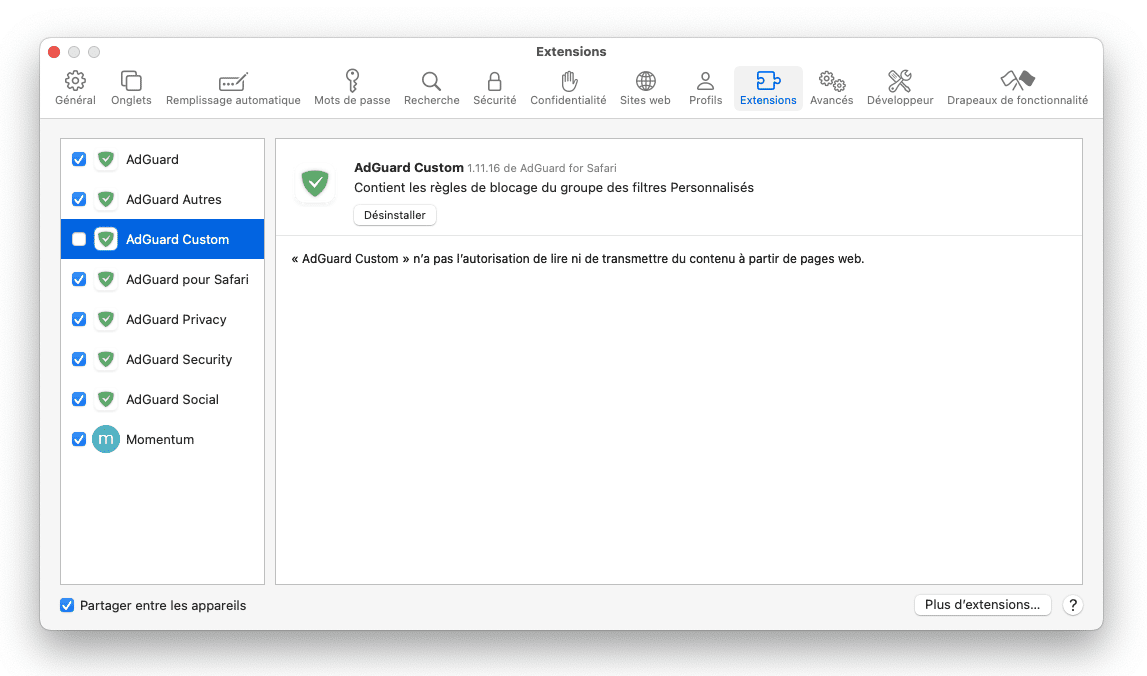Open the Confidentialité preferences tab
Viewport: 1147px width, 676px height.
click(568, 89)
